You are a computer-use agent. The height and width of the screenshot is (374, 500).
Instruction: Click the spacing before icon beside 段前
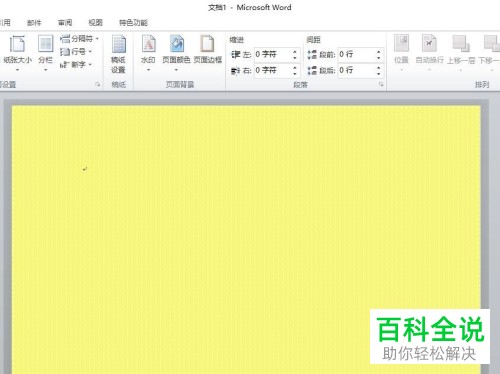pos(312,54)
